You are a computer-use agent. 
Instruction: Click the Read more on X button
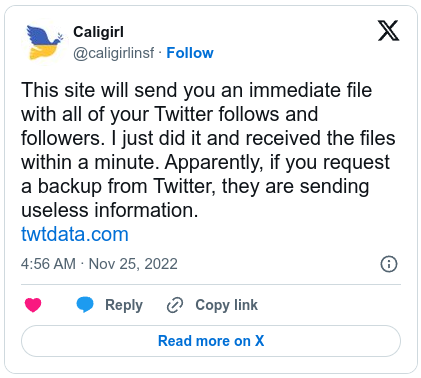pos(211,341)
